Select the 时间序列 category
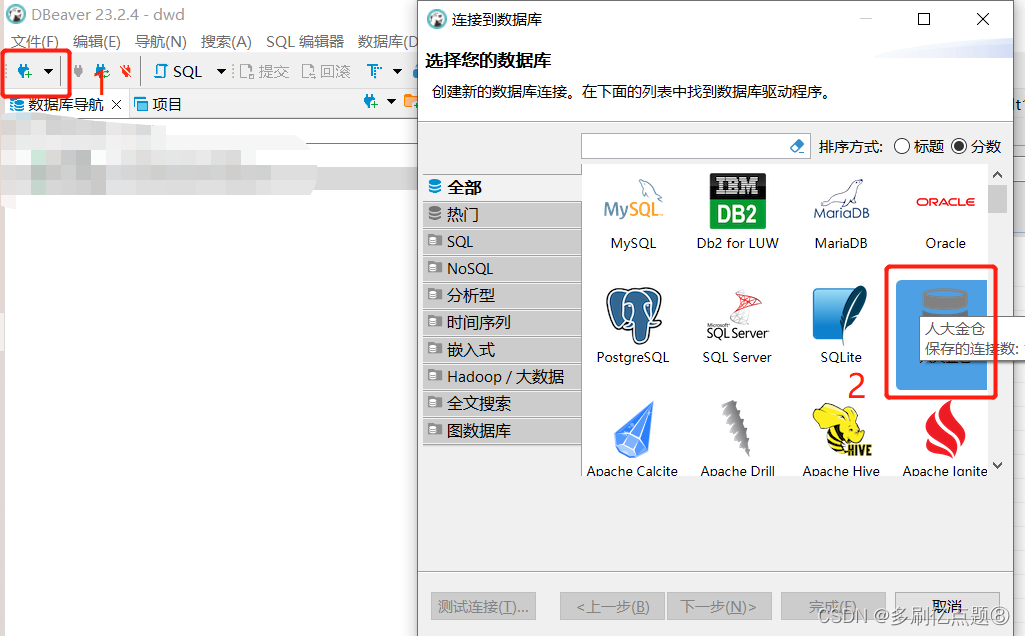This screenshot has height=636, width=1025. pyautogui.click(x=502, y=322)
